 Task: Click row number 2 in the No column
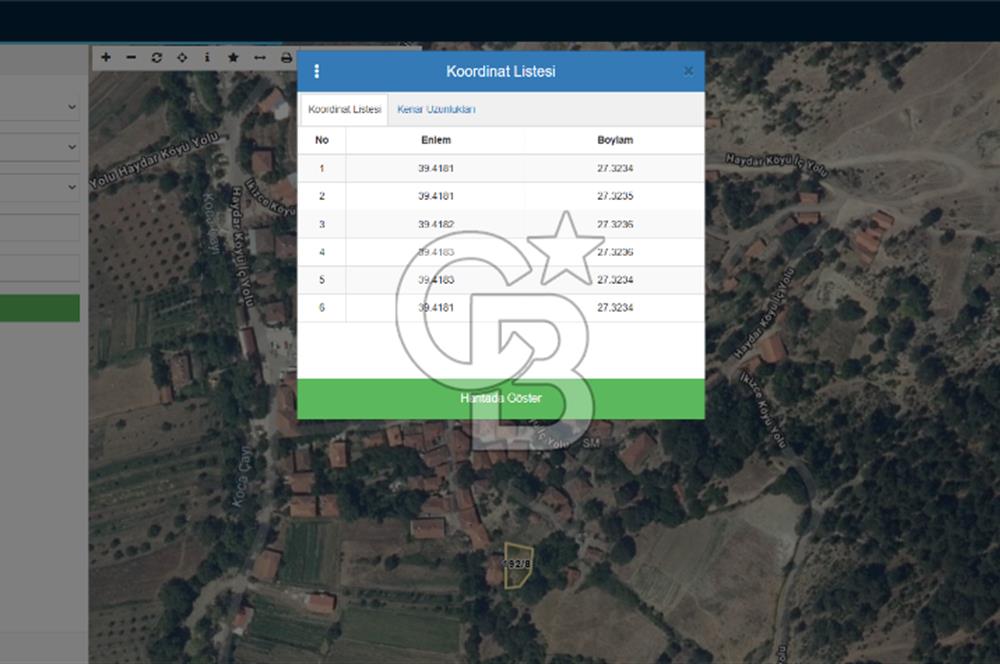[322, 196]
